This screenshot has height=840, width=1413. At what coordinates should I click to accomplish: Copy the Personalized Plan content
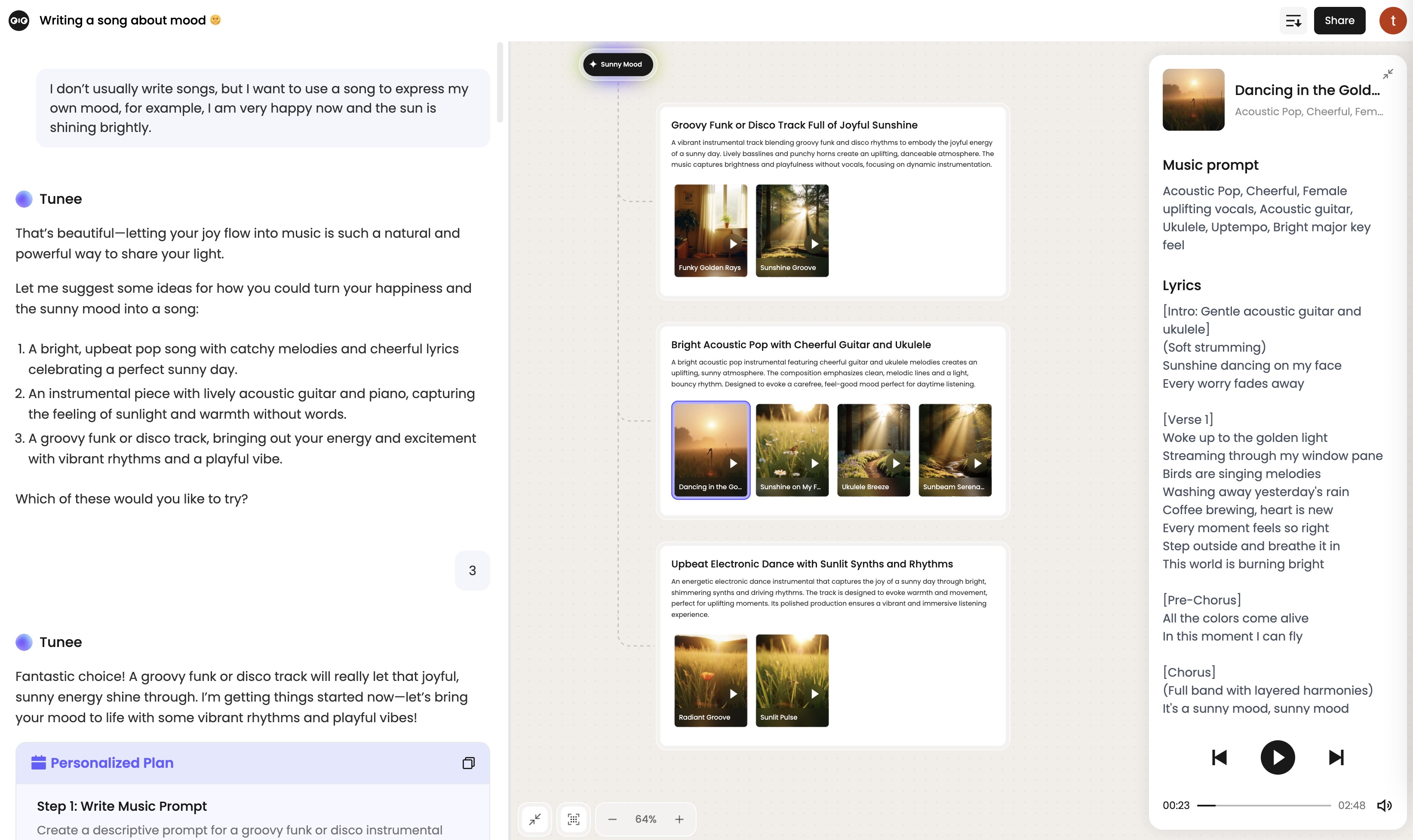click(468, 763)
